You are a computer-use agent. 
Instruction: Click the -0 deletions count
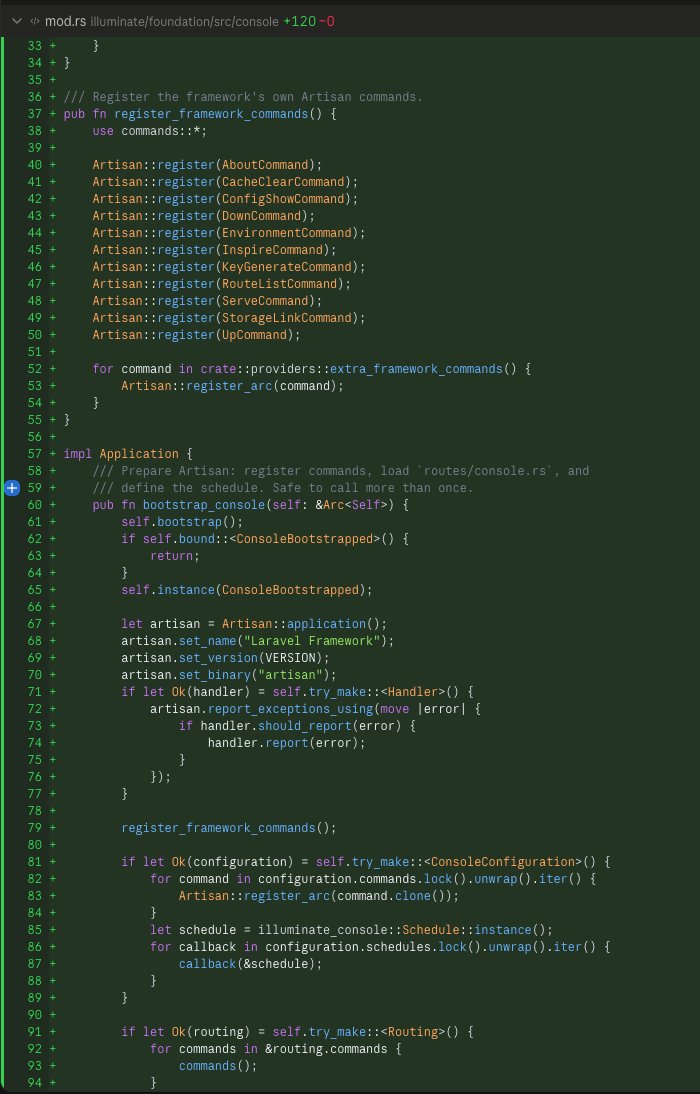click(x=327, y=22)
